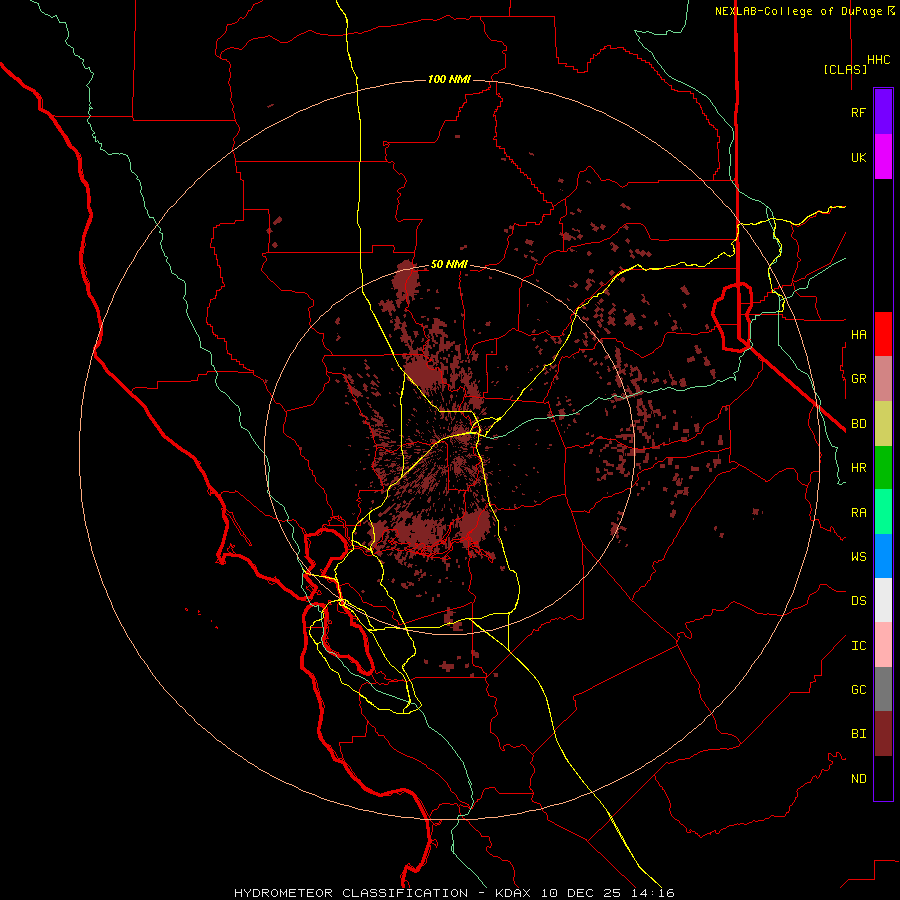
Task: Click the 'KDAX' radar site identifier
Action: (513, 893)
